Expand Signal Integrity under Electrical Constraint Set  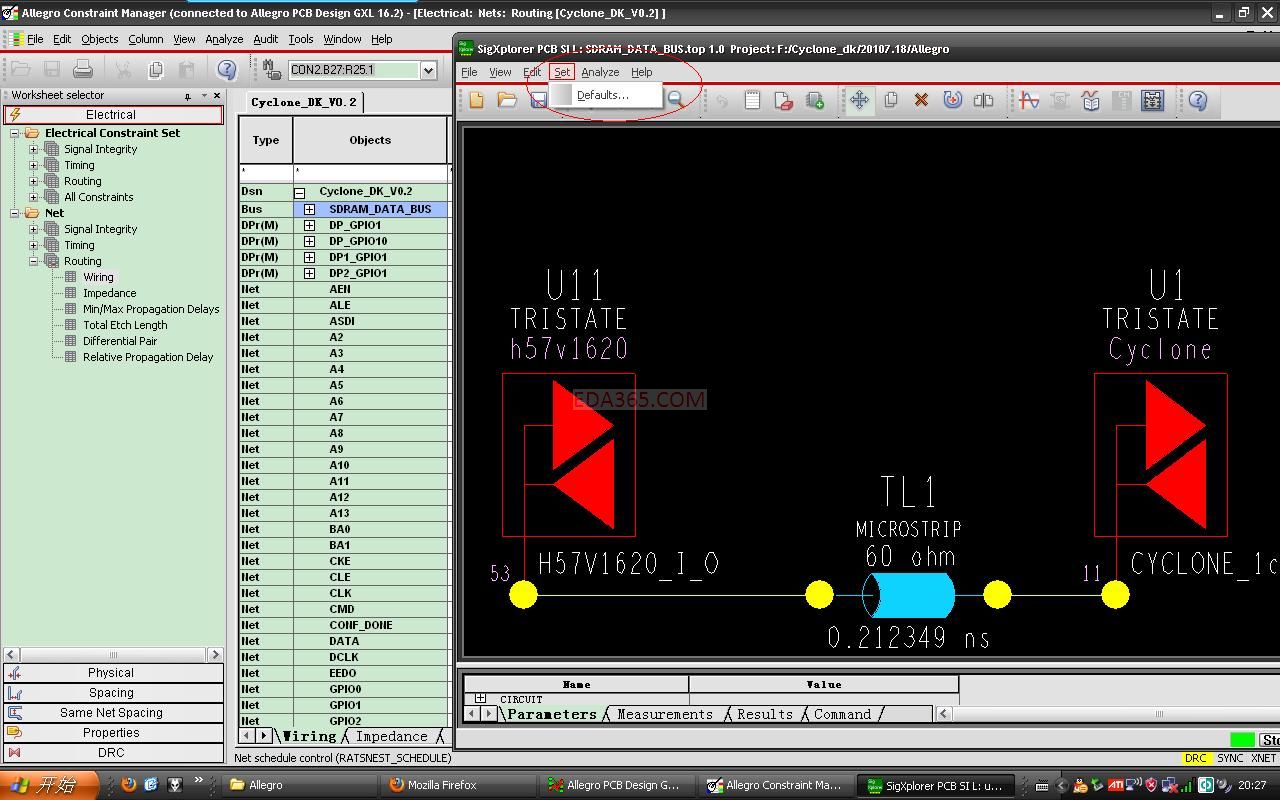(x=33, y=149)
